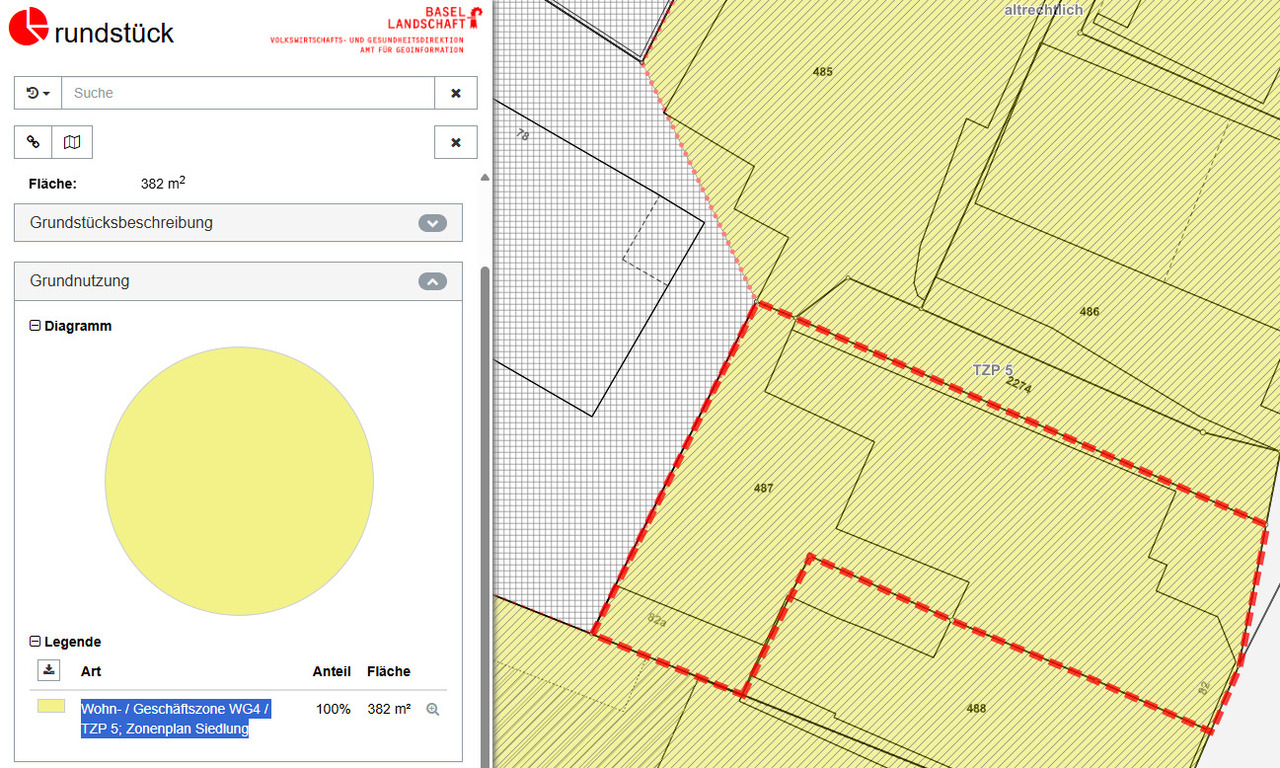Collapse the Legende section

pos(36,642)
